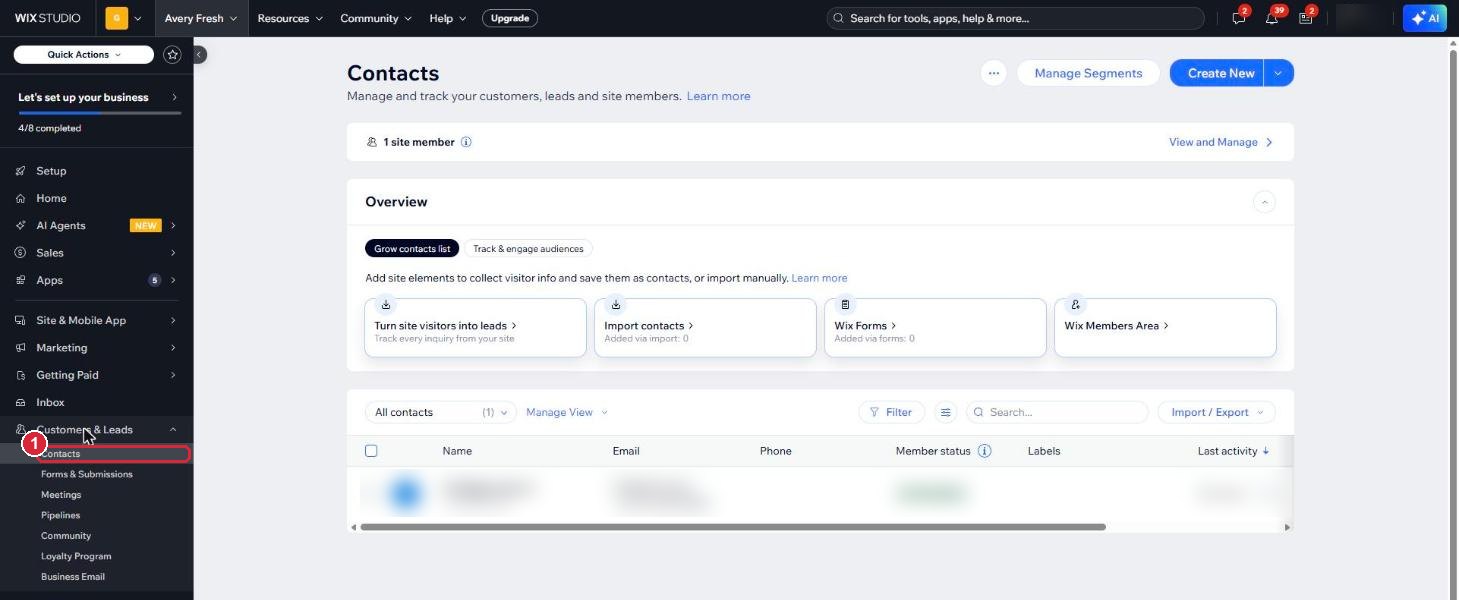This screenshot has width=1459, height=600.
Task: Click the View and Manage link
Action: click(x=1221, y=142)
